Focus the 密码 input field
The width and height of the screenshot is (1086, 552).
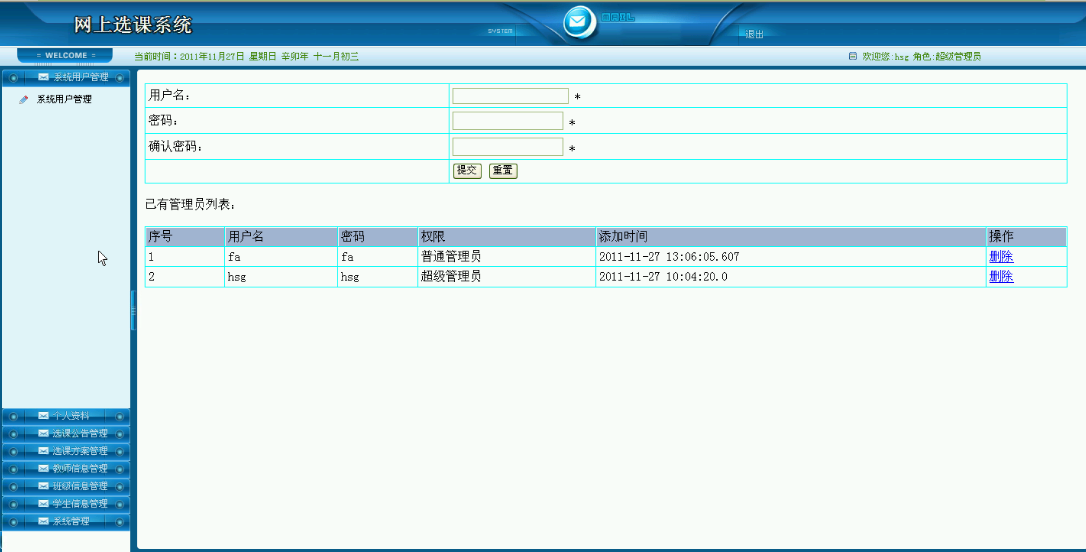click(508, 121)
